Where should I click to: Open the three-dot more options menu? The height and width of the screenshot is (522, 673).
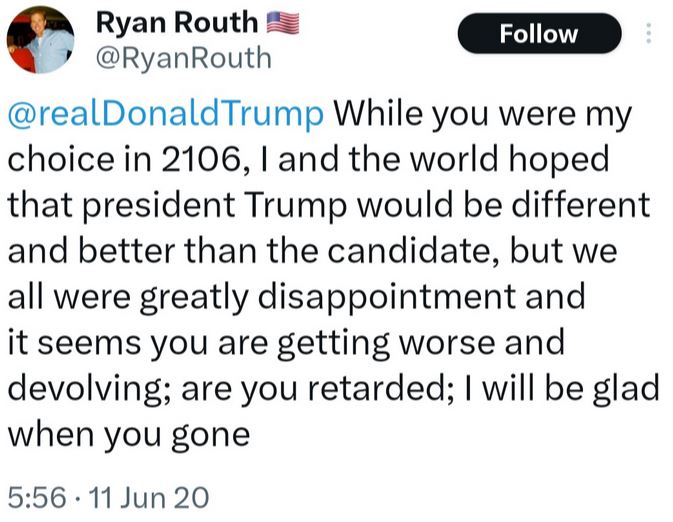tap(649, 34)
